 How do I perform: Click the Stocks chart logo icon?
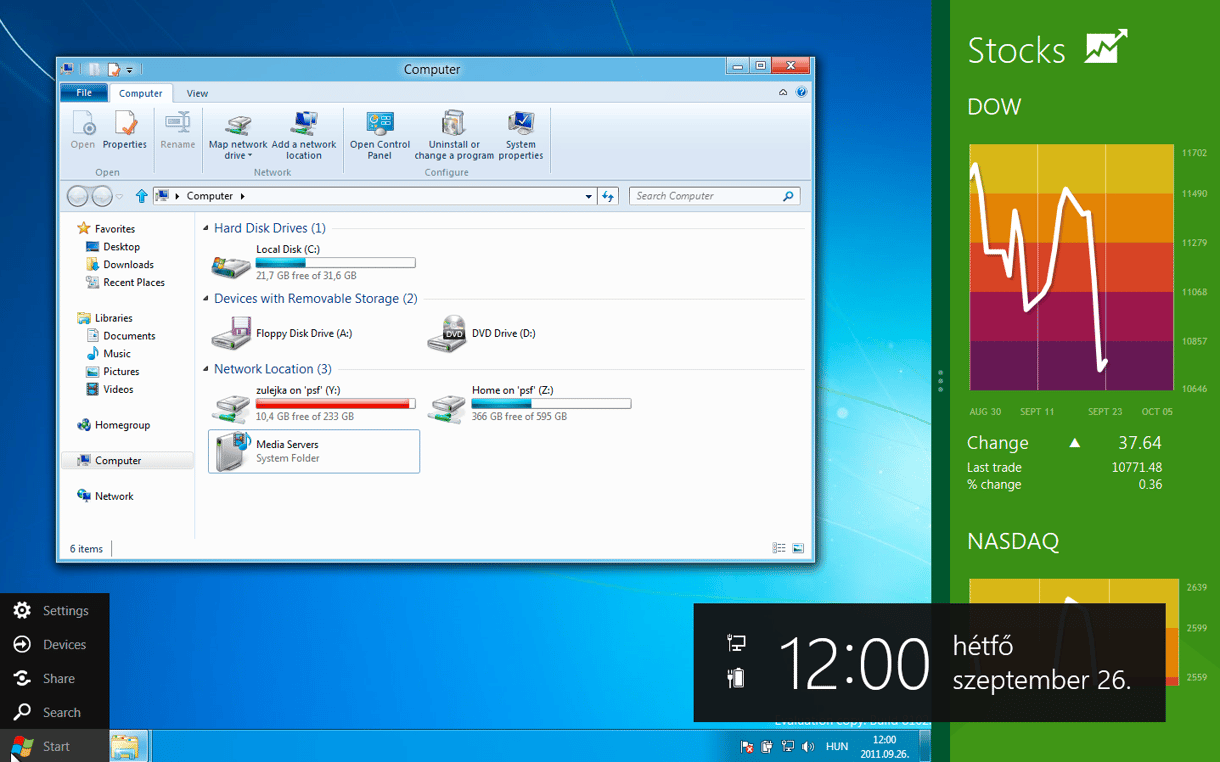point(1107,47)
